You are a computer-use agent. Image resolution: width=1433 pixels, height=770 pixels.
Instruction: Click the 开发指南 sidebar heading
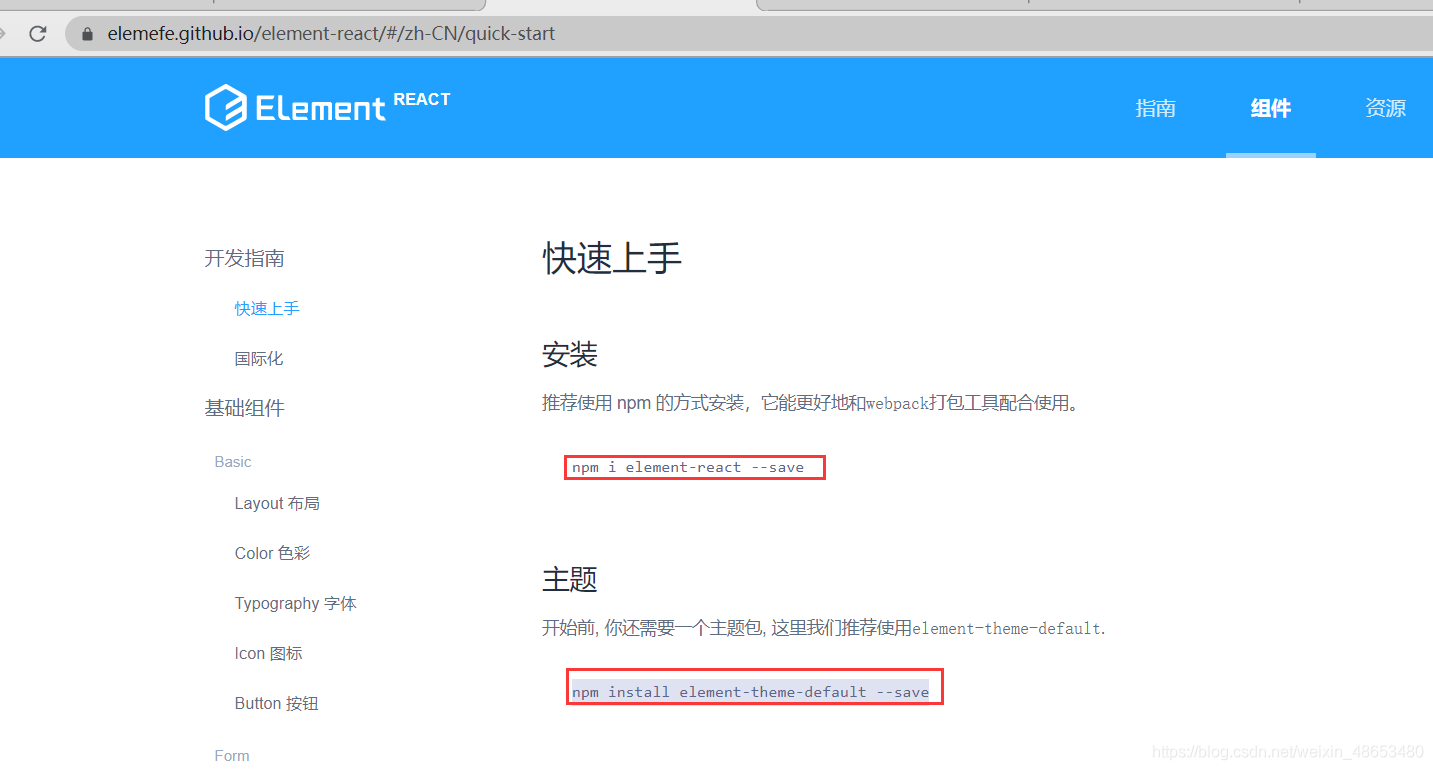(x=244, y=258)
